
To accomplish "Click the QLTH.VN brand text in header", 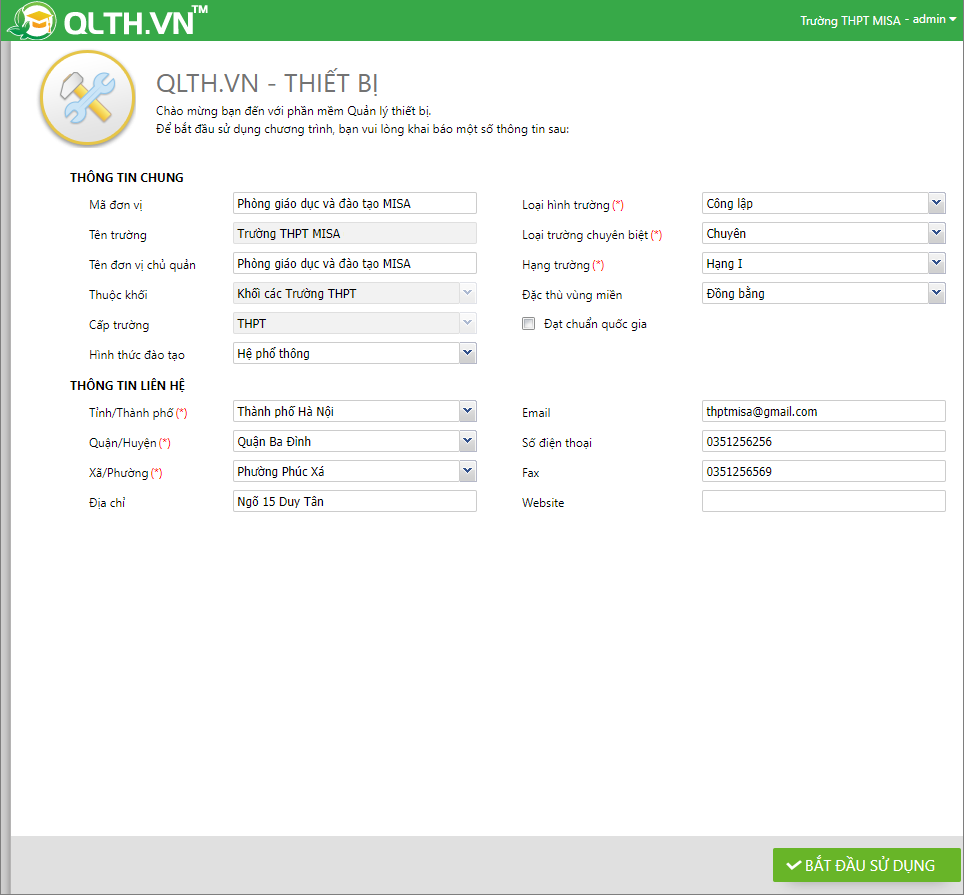I will 135,22.
